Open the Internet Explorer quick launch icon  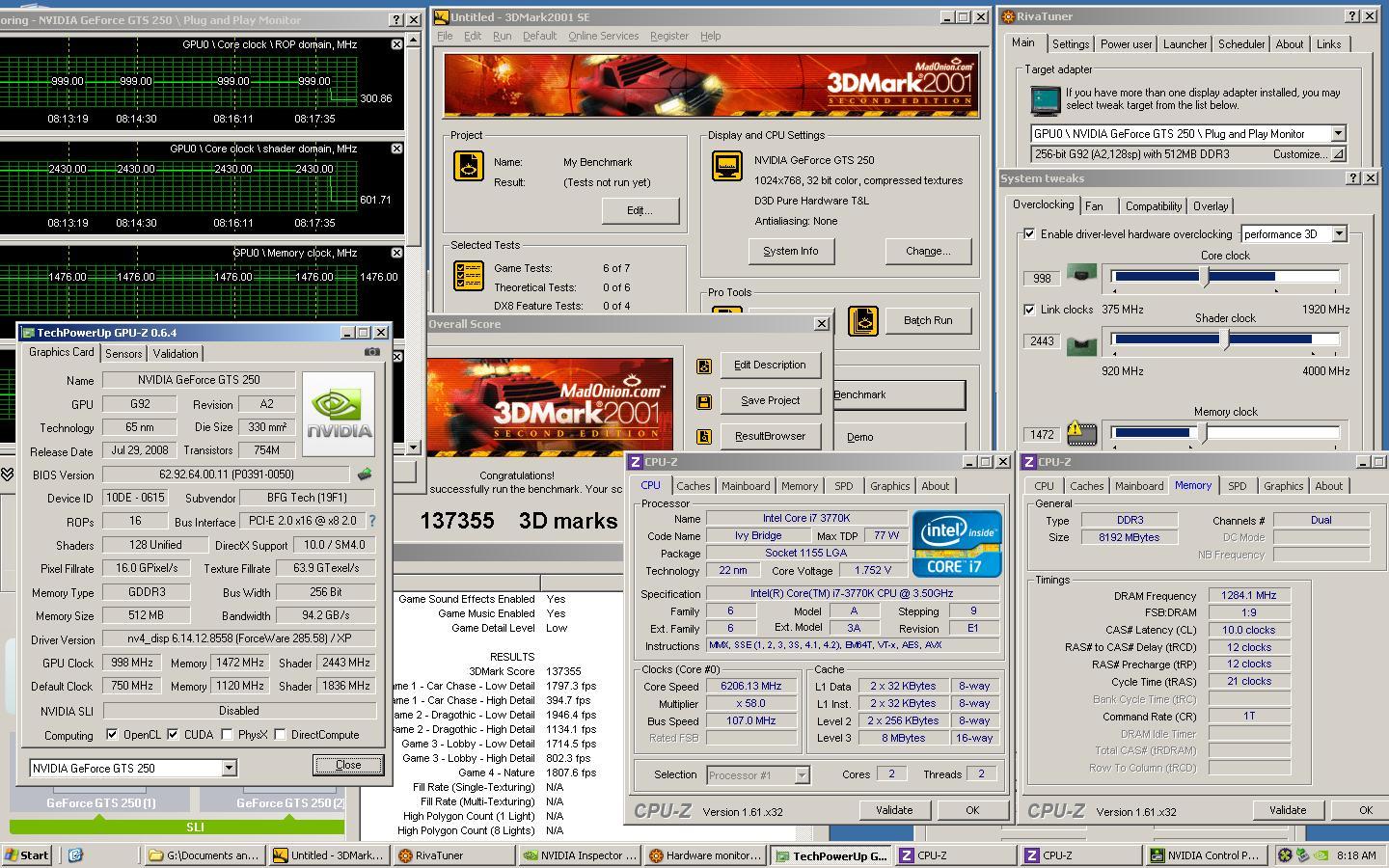[75, 854]
